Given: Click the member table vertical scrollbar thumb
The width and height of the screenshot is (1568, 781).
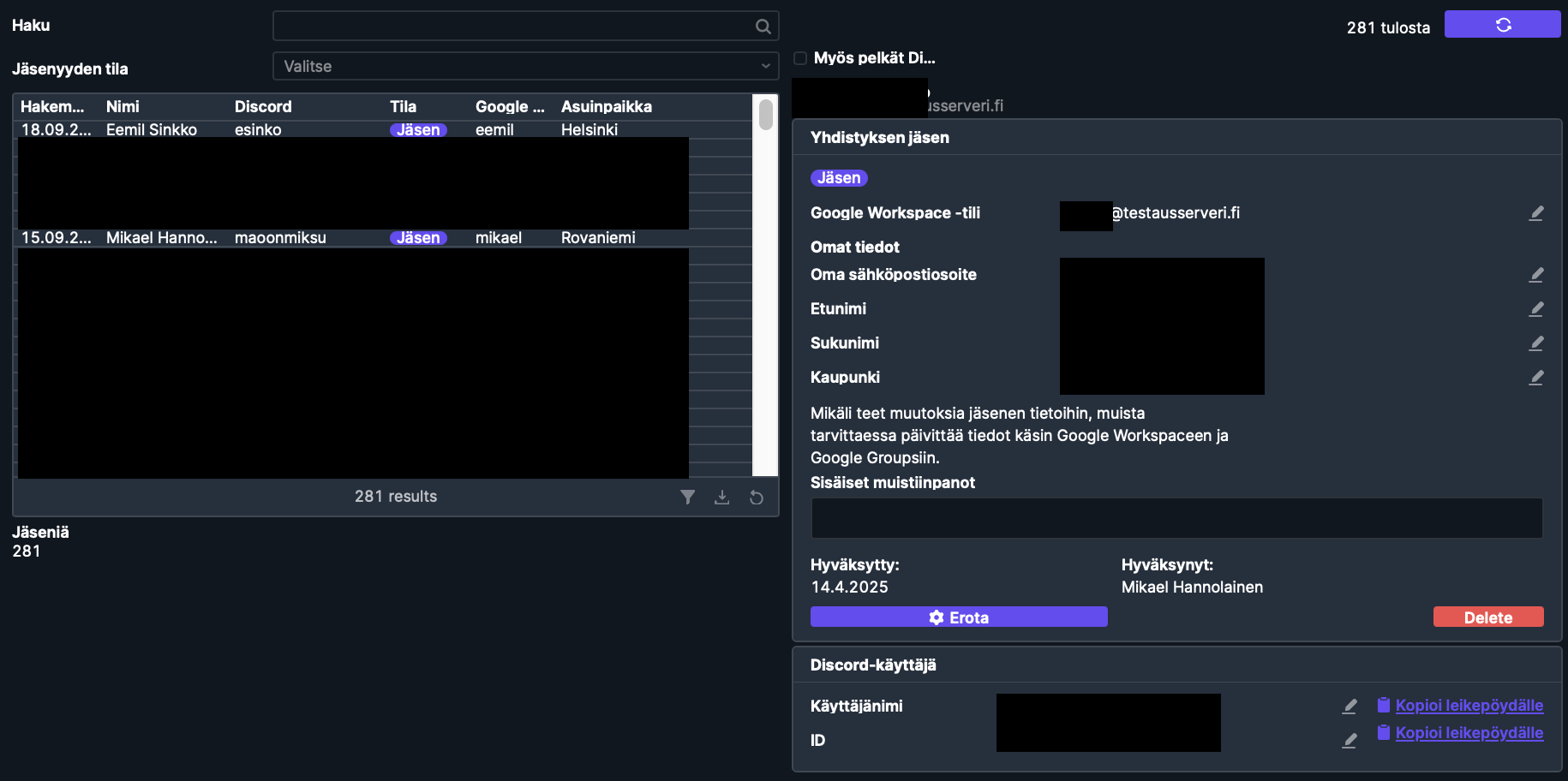Looking at the screenshot, I should (765, 115).
